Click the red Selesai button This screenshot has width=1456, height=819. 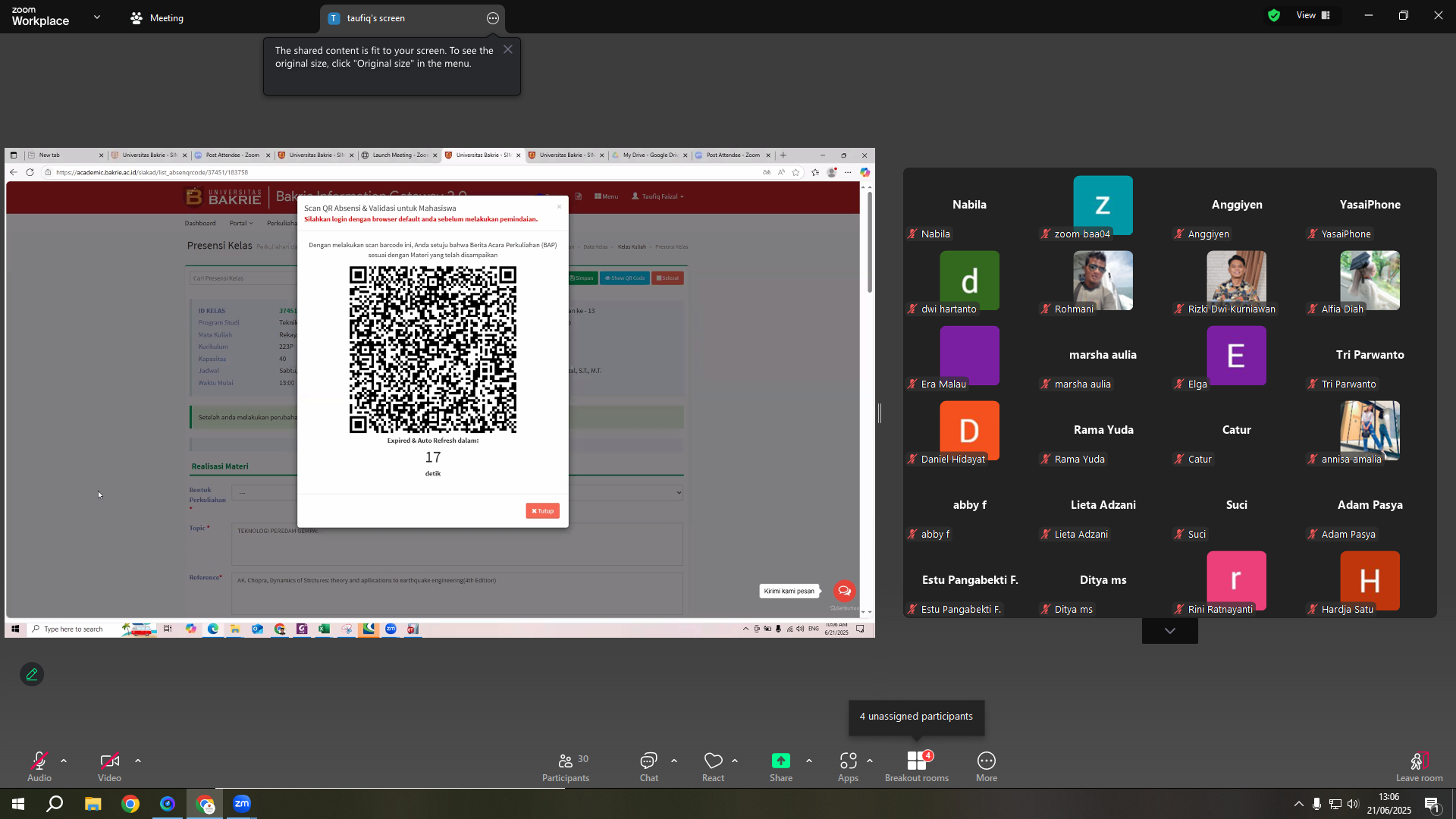tap(667, 278)
